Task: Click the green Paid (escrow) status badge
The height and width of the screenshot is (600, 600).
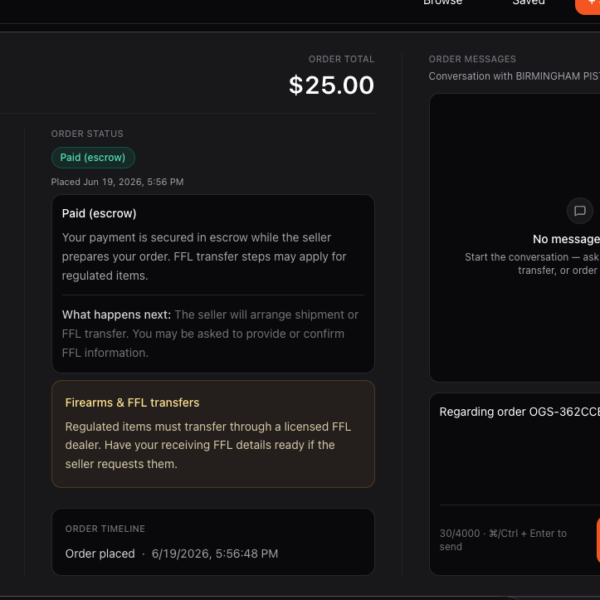Action: [x=93, y=158]
